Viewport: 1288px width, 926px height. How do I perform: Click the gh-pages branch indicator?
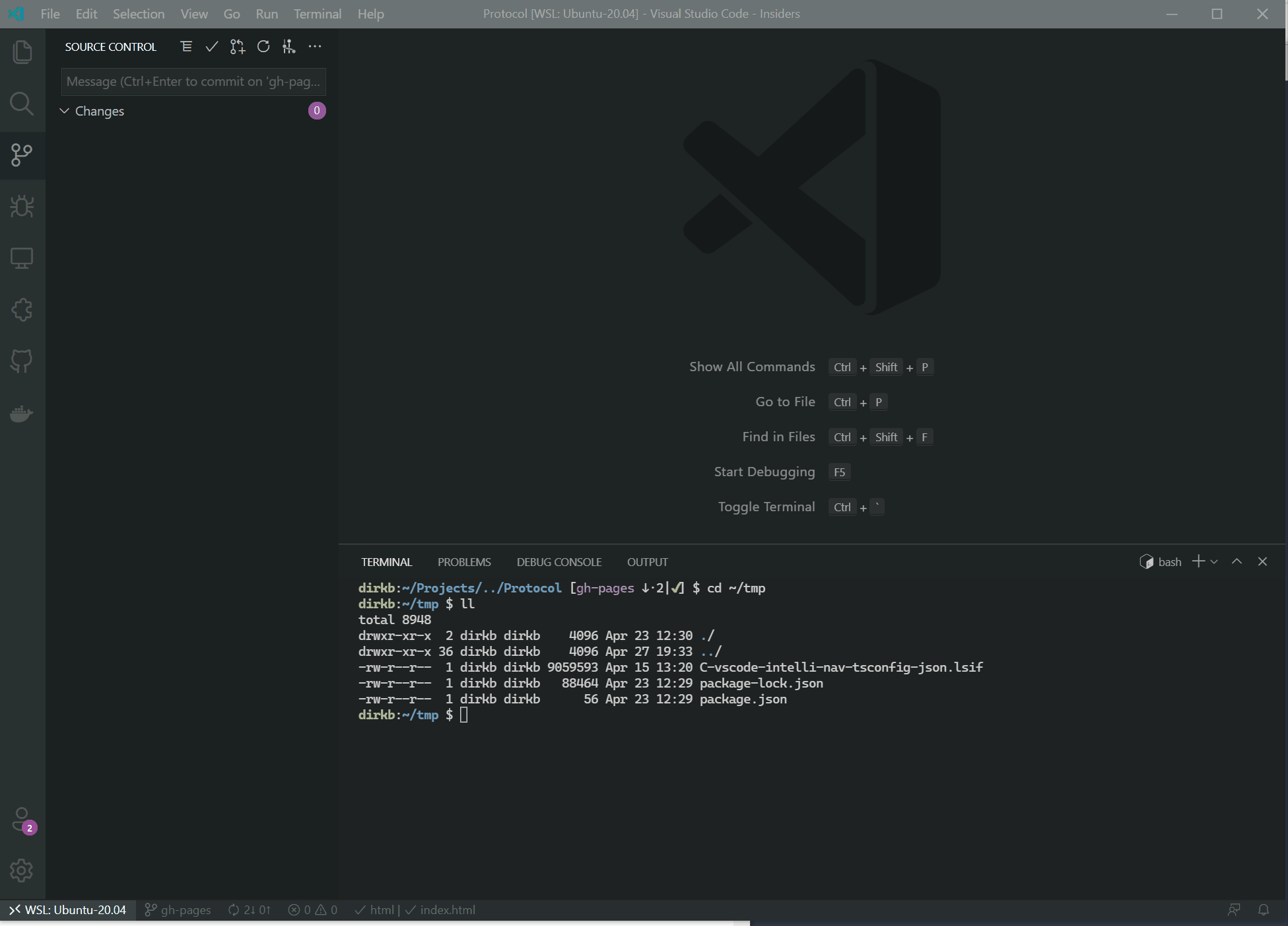[x=177, y=909]
